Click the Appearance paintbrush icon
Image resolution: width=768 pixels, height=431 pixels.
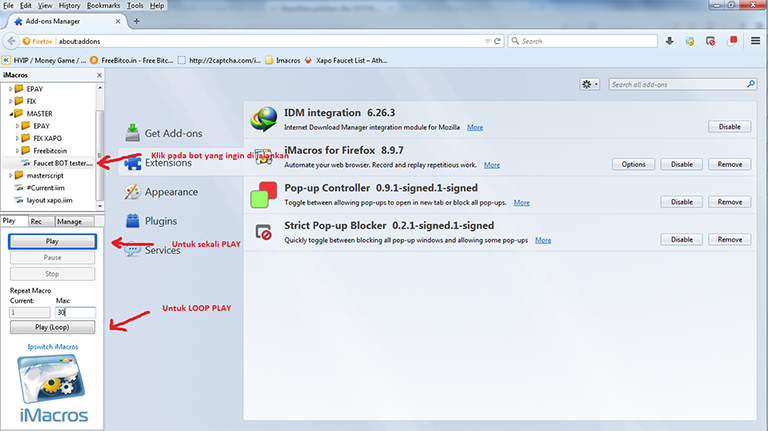click(132, 192)
